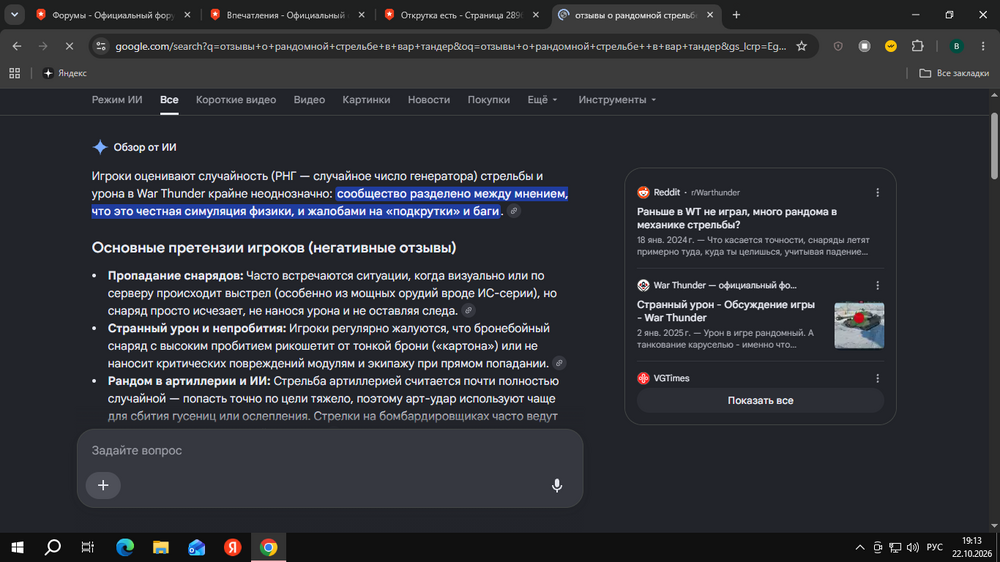This screenshot has width=1000, height=562.
Task: Bookmark this page with the star icon
Action: pyautogui.click(x=802, y=46)
